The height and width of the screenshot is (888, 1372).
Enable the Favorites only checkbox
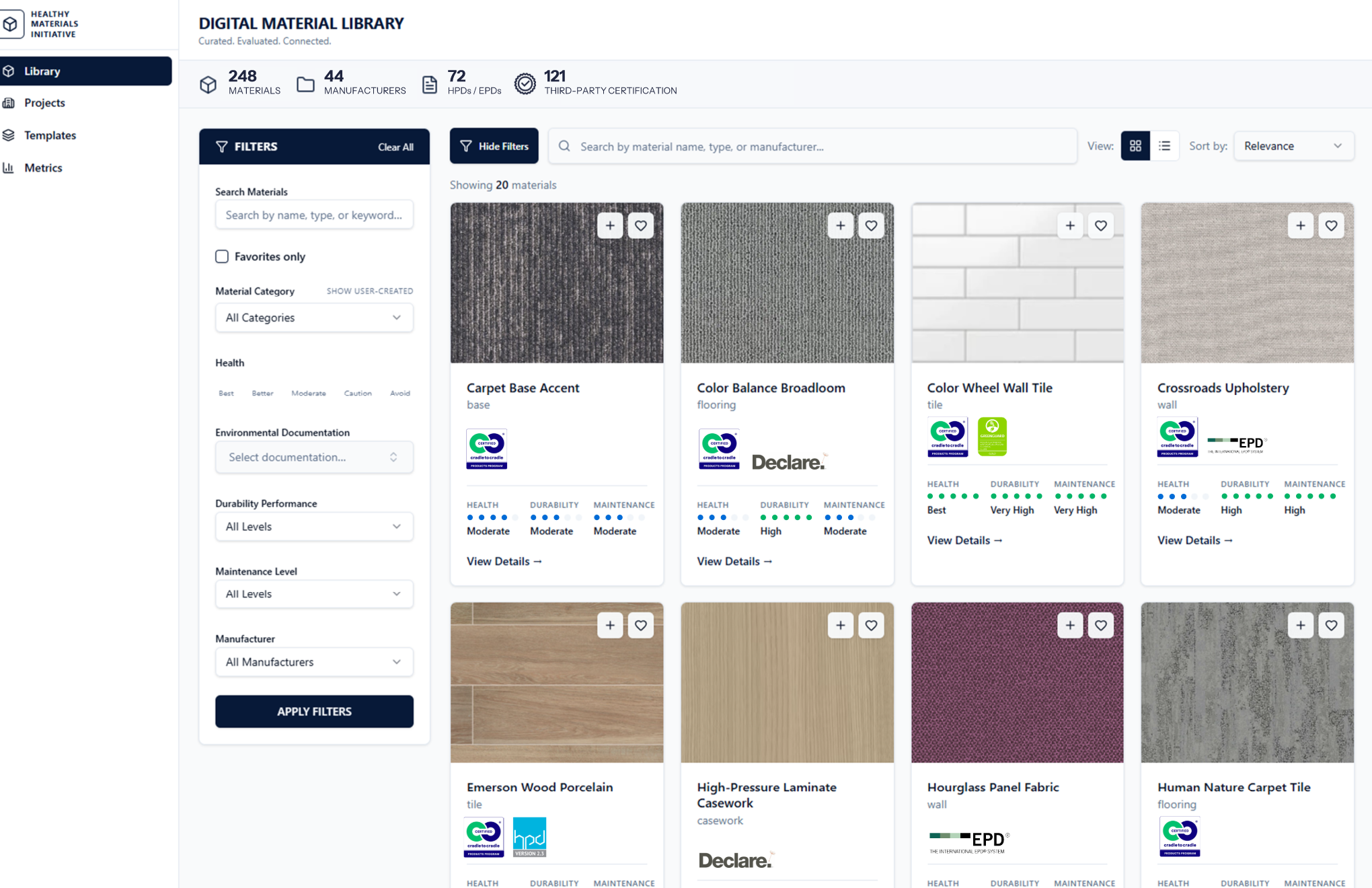pos(222,256)
